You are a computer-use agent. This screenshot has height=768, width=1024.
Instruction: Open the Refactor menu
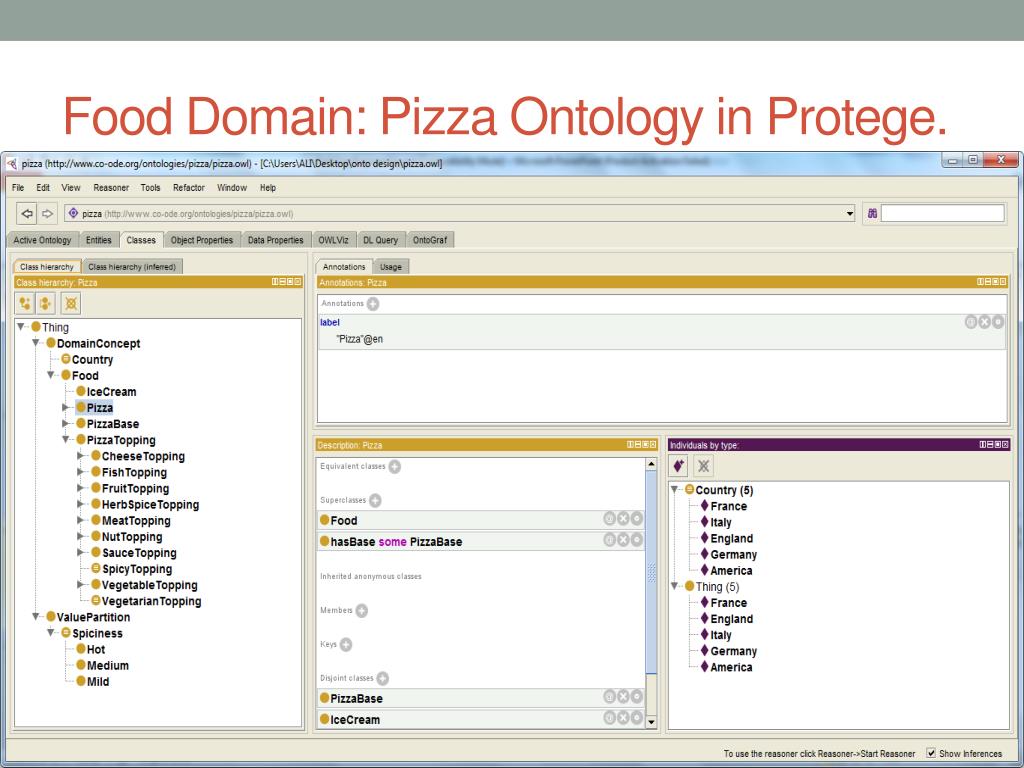pos(189,187)
